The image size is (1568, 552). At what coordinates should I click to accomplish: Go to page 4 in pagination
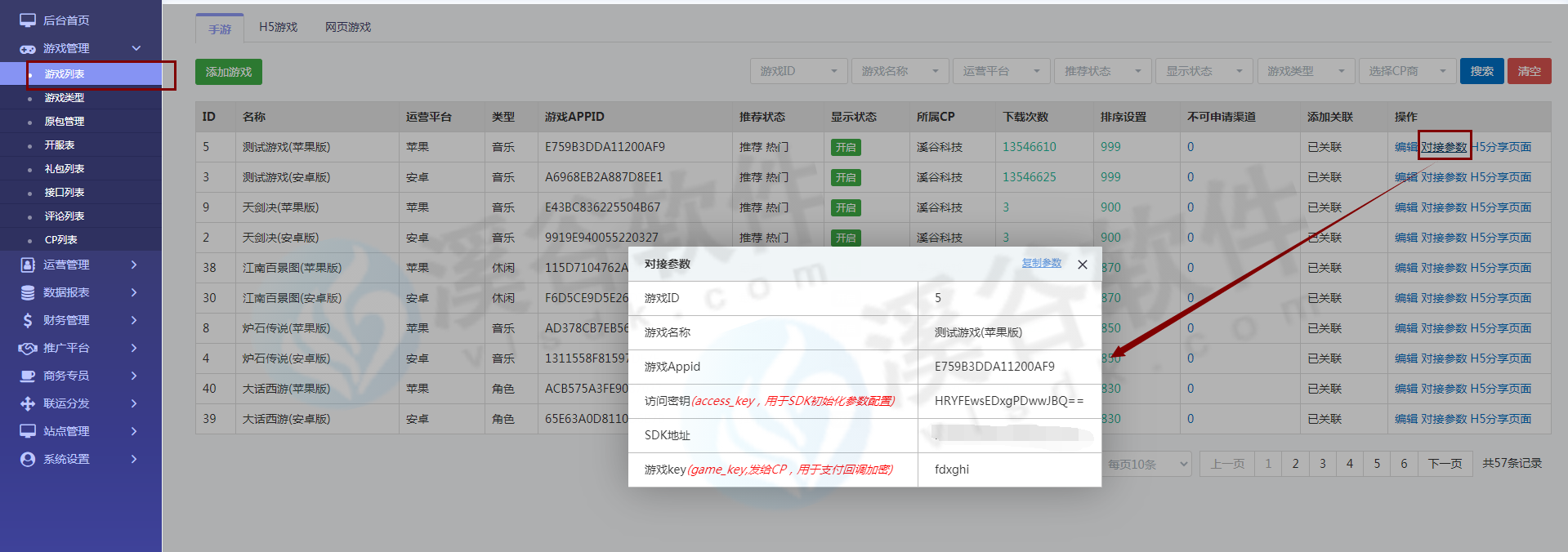click(x=1349, y=464)
